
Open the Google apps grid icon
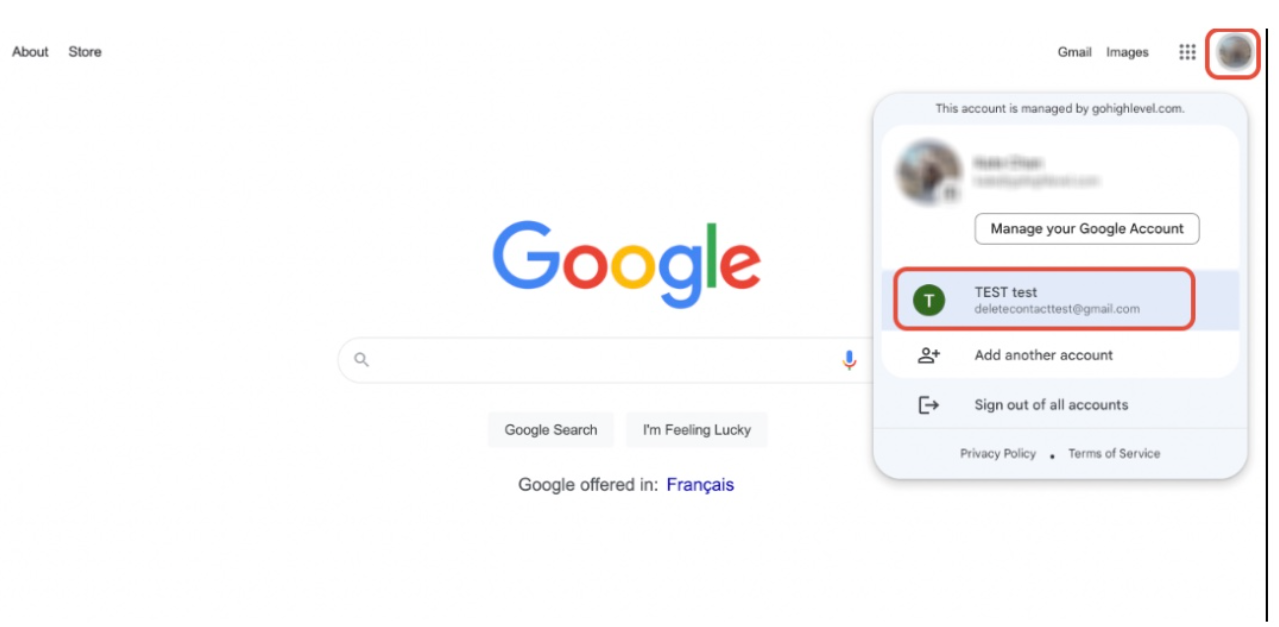(1187, 52)
